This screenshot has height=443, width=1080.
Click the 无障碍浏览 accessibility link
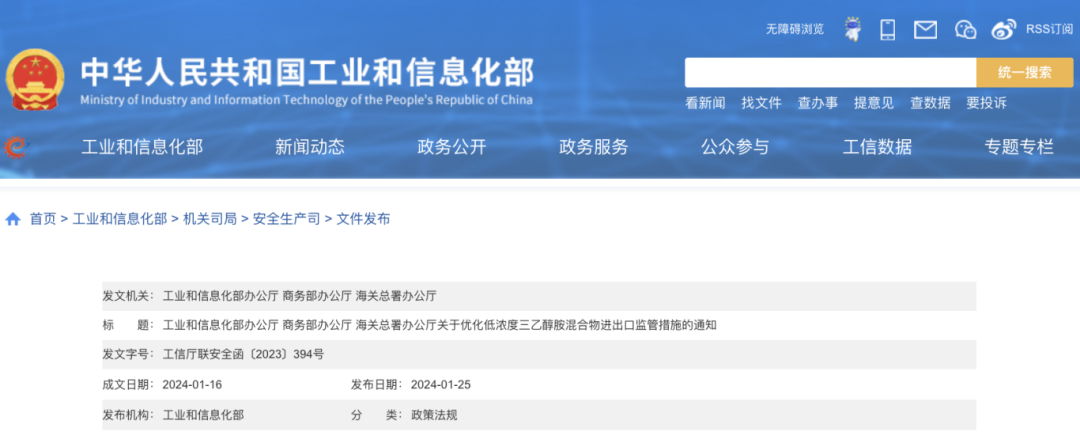(x=795, y=29)
